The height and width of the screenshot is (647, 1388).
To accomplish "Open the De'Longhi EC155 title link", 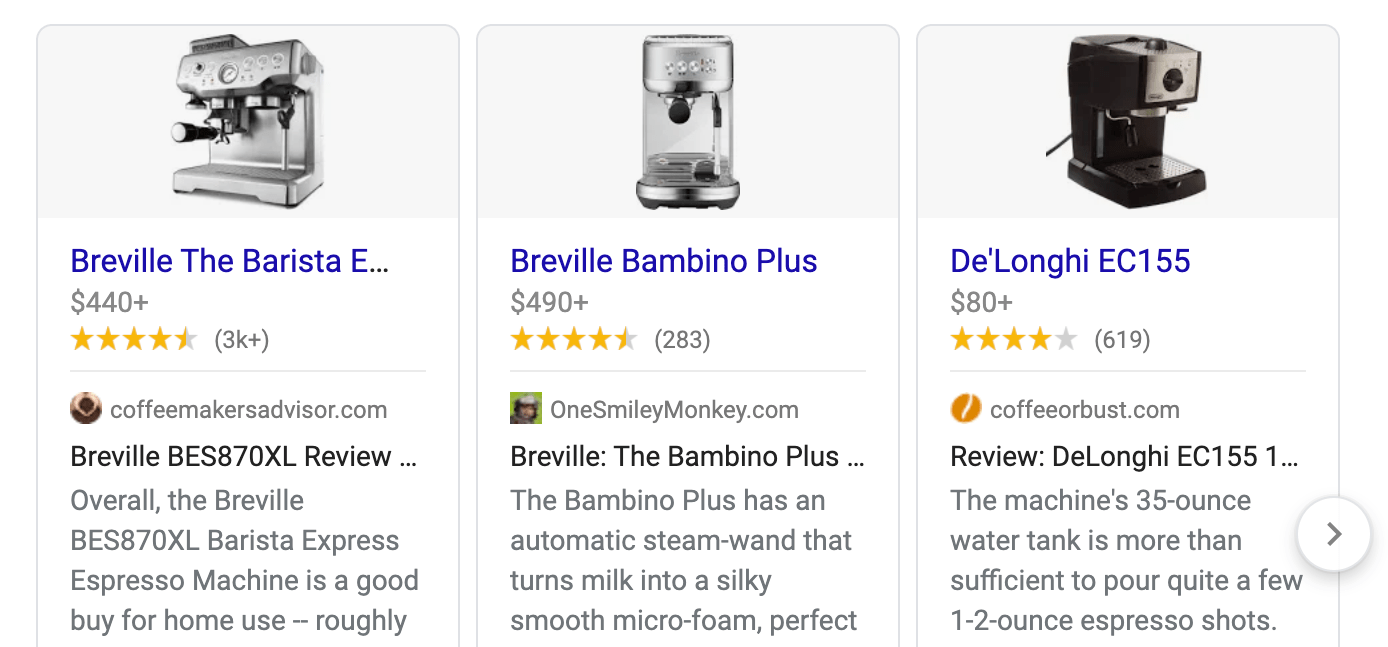I will tap(1070, 261).
